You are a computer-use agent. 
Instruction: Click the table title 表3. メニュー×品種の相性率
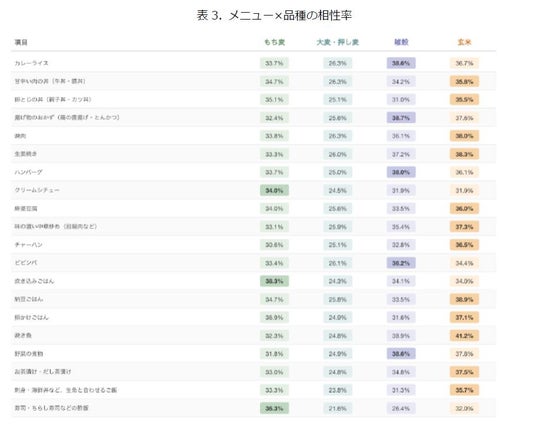(274, 15)
